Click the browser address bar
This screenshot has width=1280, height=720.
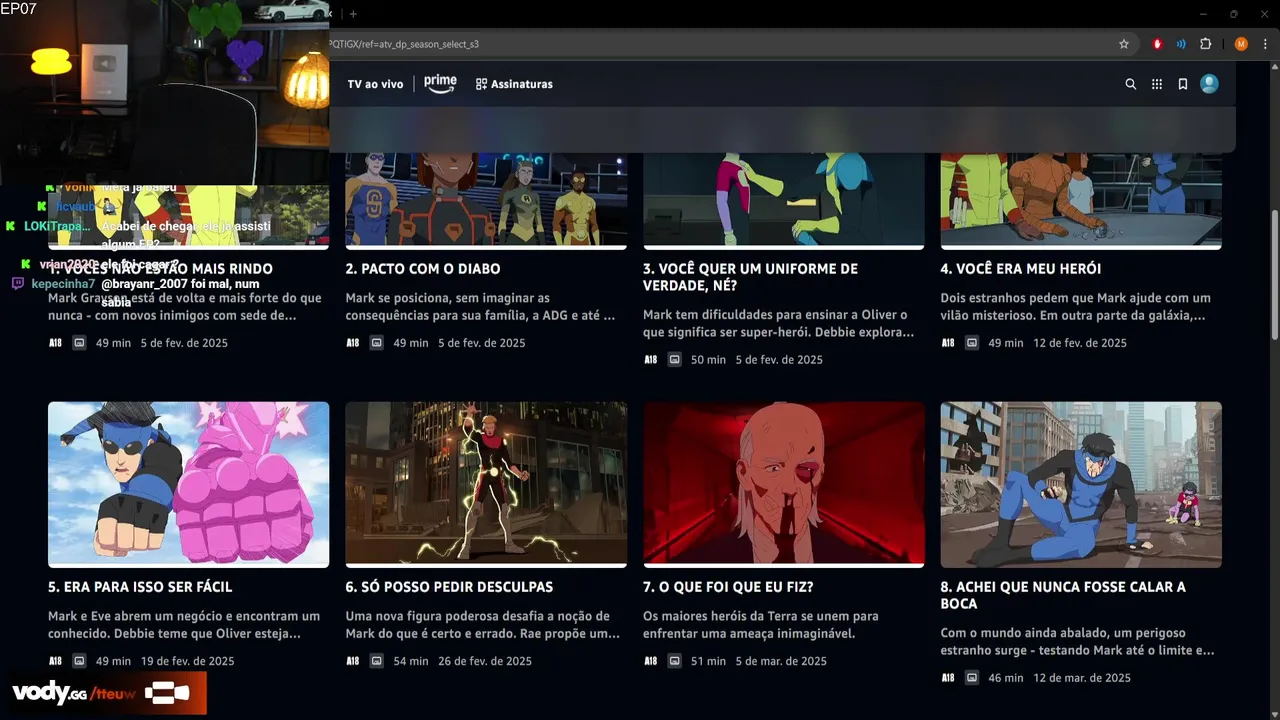(720, 44)
